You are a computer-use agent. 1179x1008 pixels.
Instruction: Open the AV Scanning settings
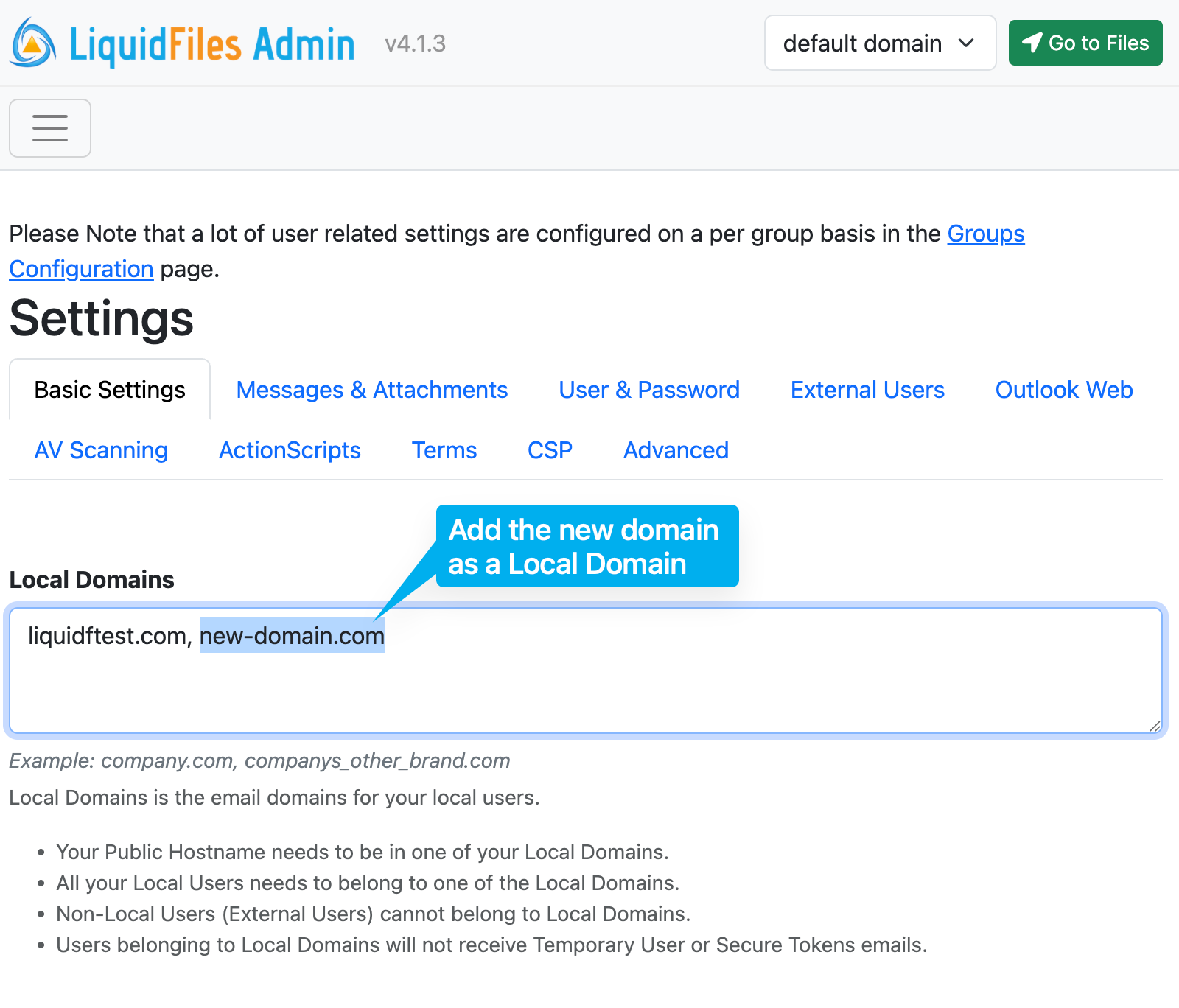(101, 449)
